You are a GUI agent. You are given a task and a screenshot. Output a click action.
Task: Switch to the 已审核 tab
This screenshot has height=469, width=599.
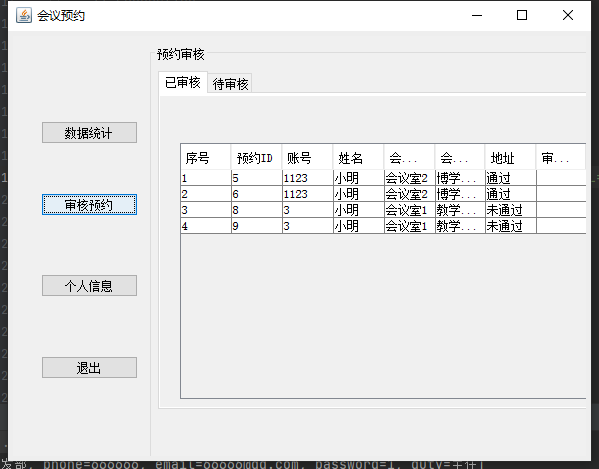(183, 82)
